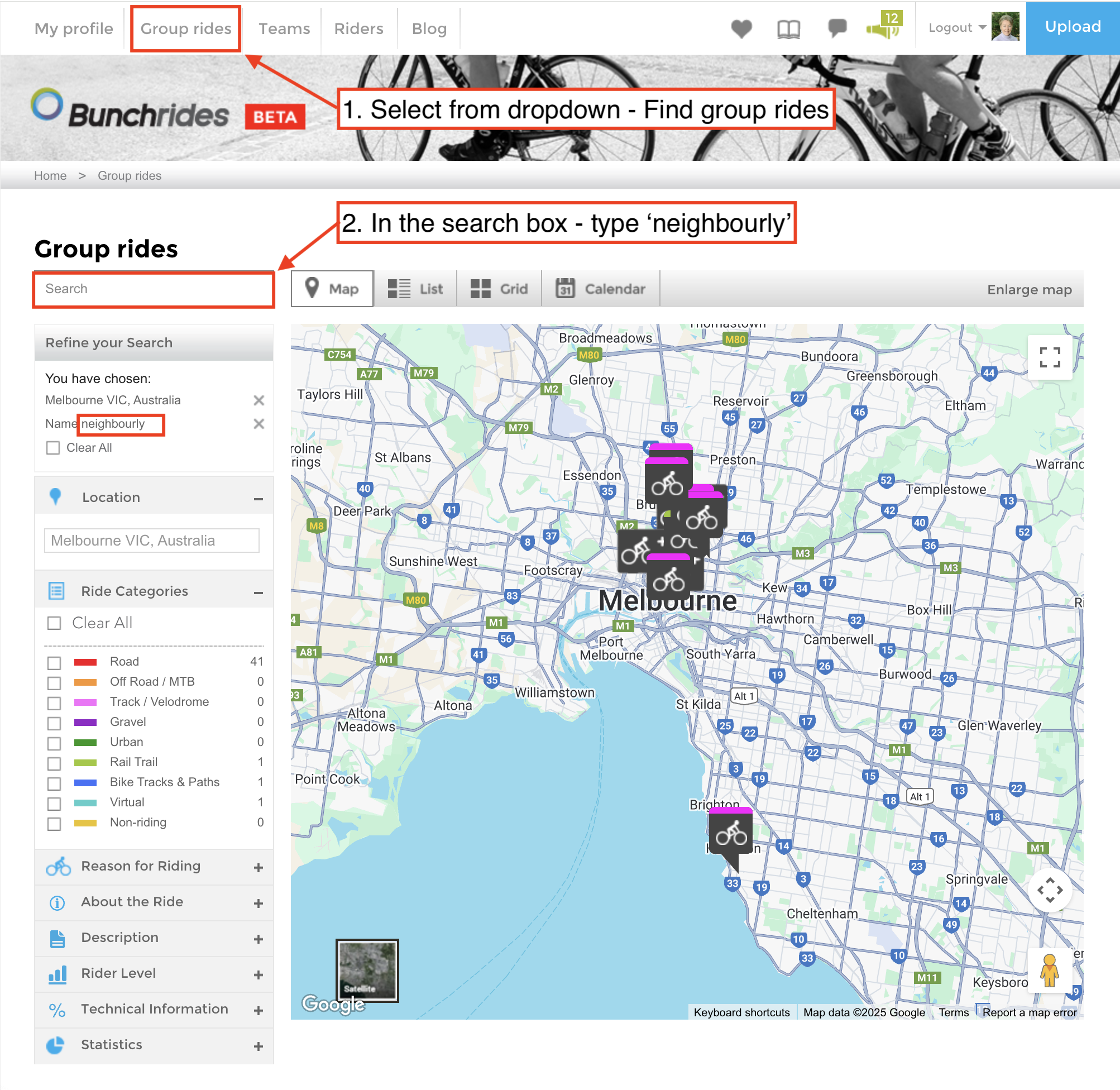Remove the Name neighbourly filter
This screenshot has height=1090, width=1120.
click(x=259, y=424)
